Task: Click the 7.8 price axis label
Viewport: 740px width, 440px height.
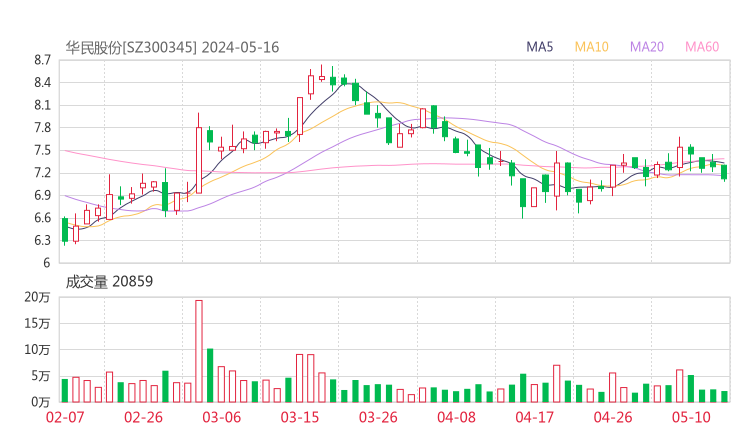Action: pos(42,127)
